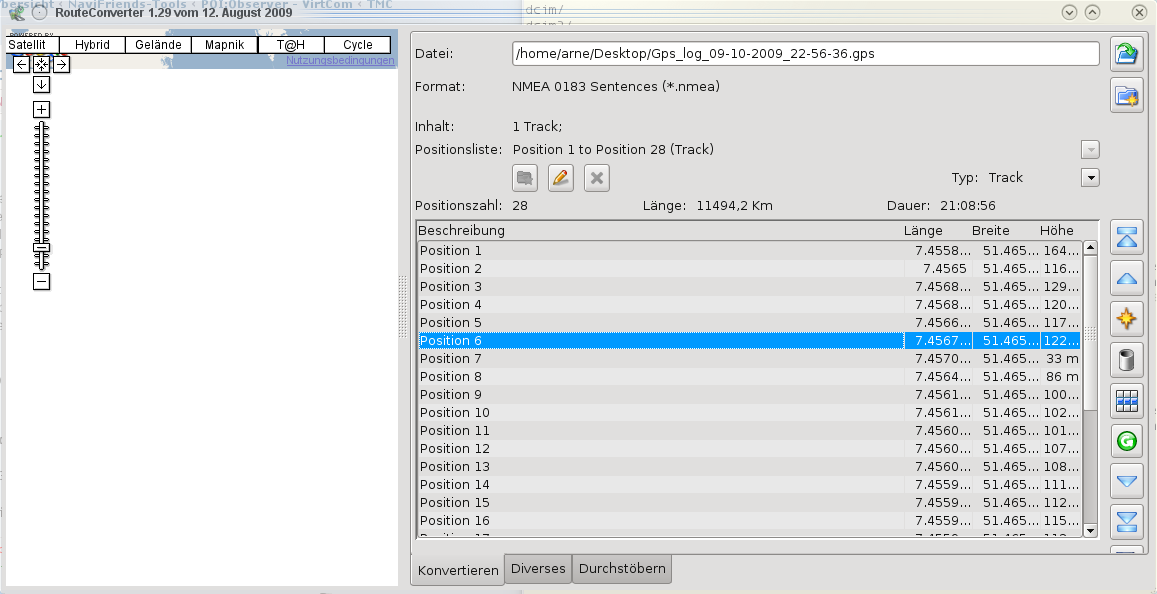Select the Mapnik map layer

pos(224,45)
